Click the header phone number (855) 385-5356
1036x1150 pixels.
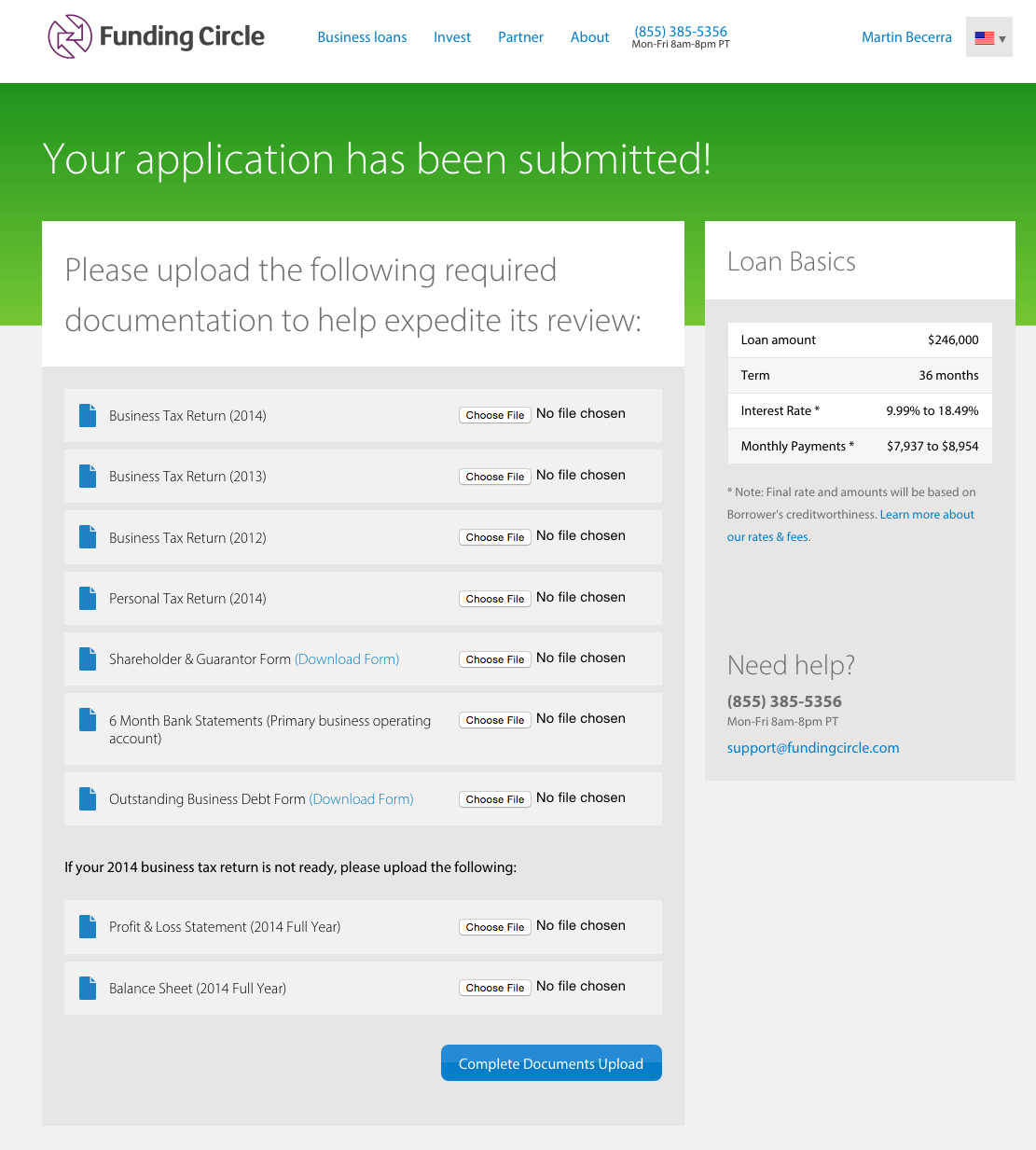point(681,31)
